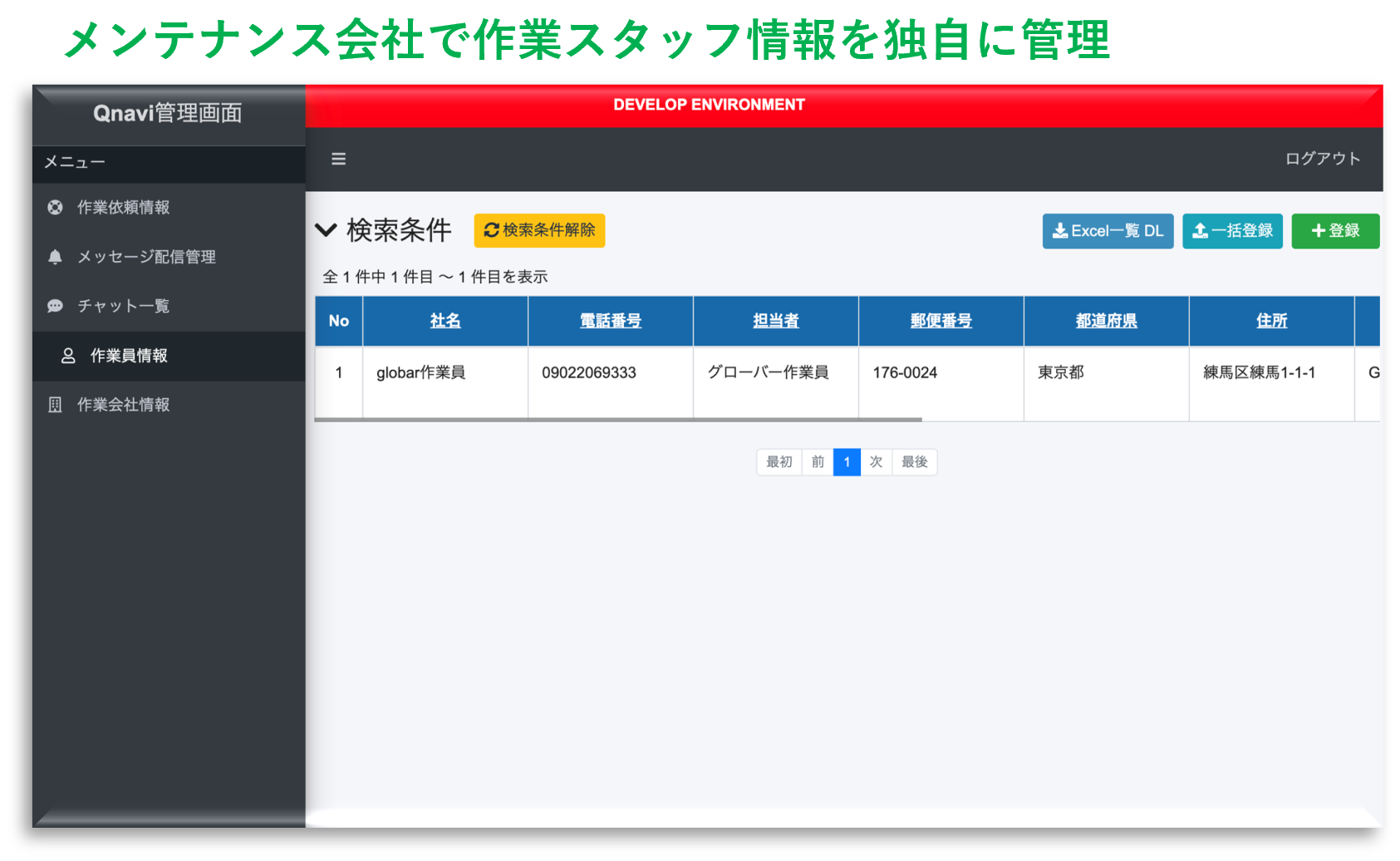Click the table horizontal scrollbar
The width and height of the screenshot is (1400, 861).
(618, 420)
